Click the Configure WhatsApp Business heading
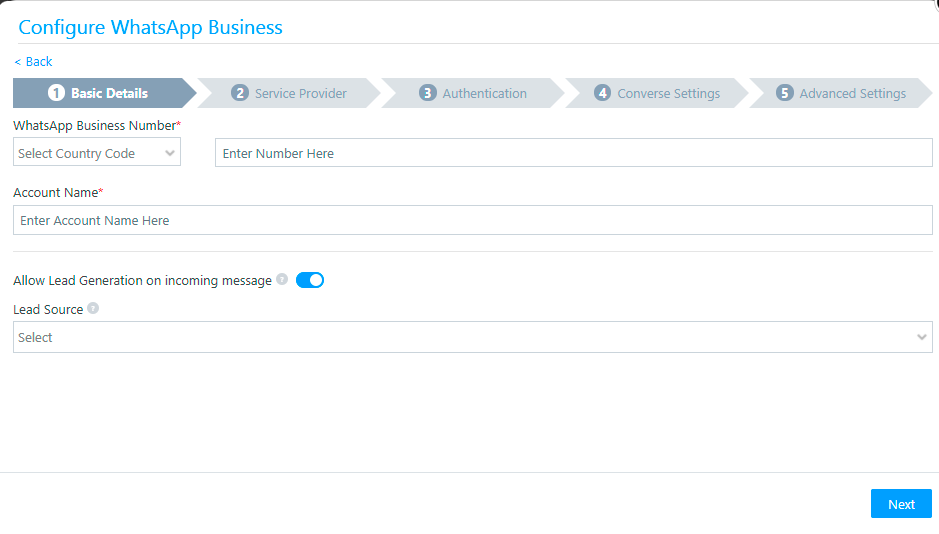 click(150, 28)
